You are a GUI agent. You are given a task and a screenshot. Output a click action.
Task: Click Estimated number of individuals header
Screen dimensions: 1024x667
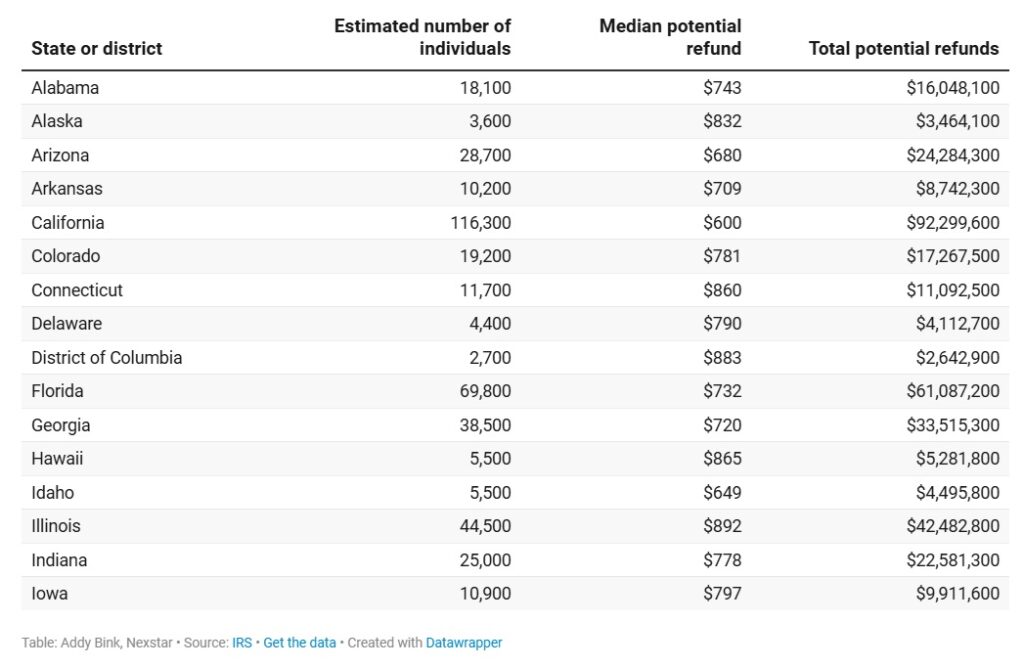coord(422,37)
